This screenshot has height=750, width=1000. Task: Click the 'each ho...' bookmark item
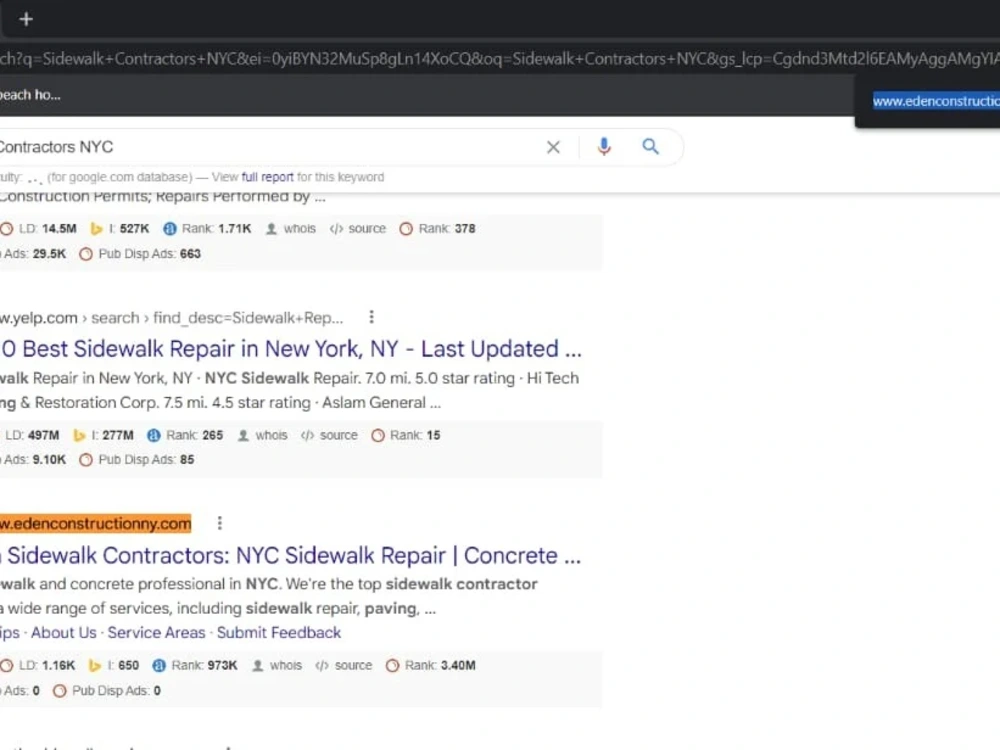coord(30,95)
